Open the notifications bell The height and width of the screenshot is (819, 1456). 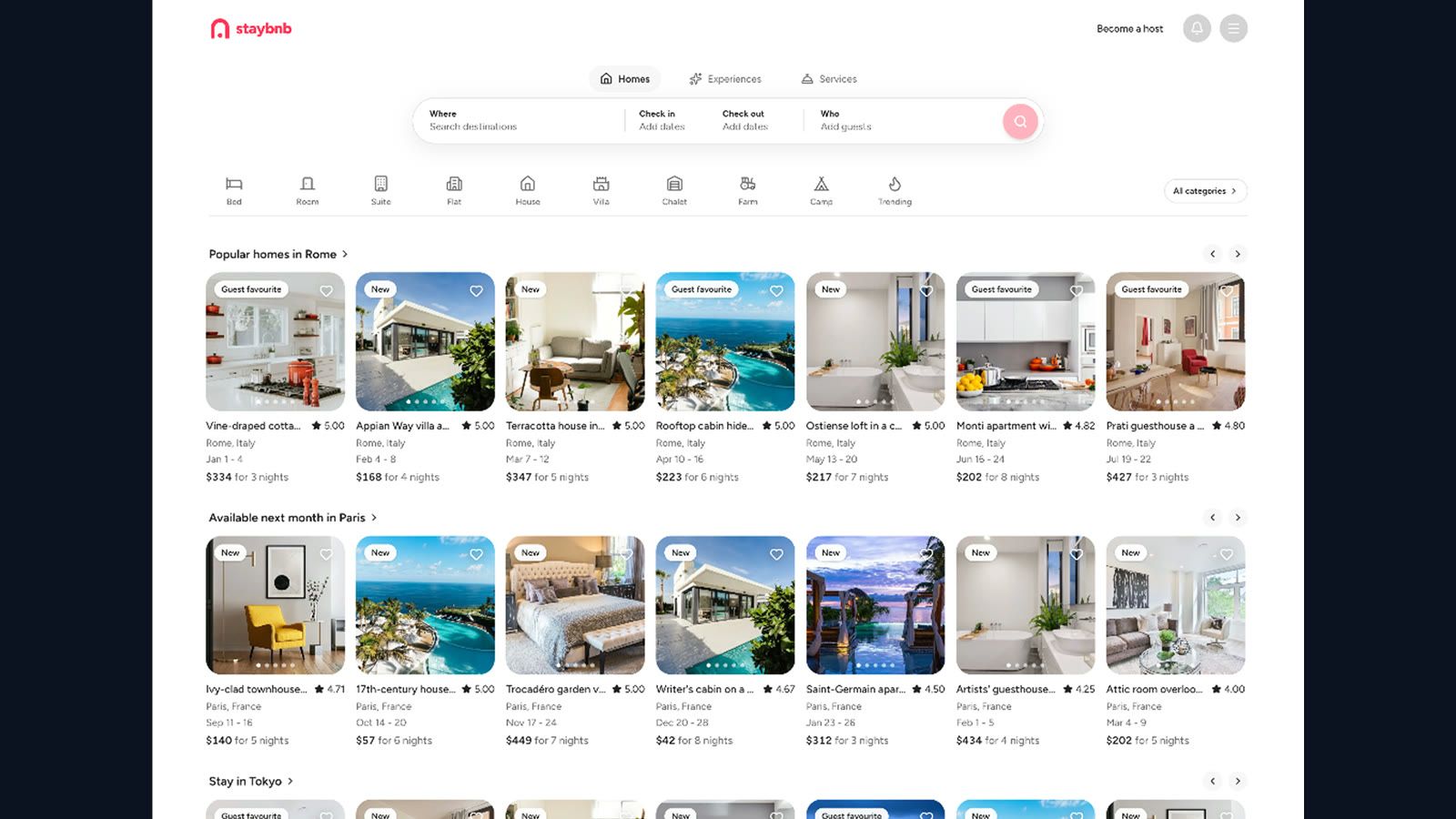tap(1197, 28)
